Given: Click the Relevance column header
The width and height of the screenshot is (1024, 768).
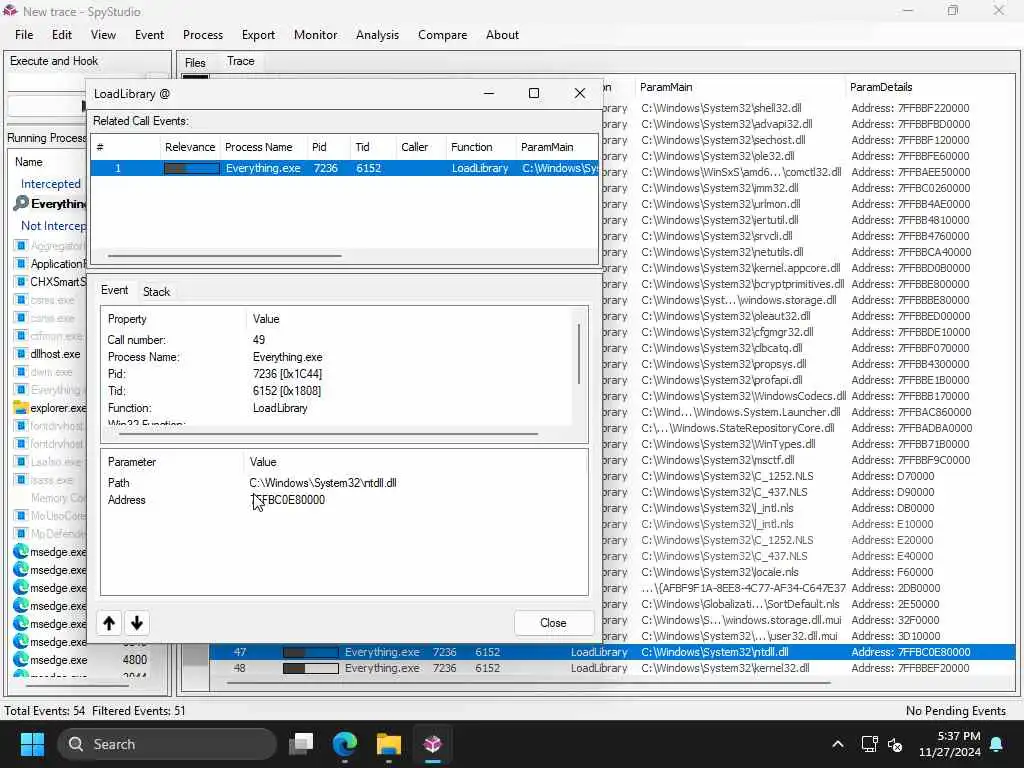Looking at the screenshot, I should pyautogui.click(x=190, y=147).
